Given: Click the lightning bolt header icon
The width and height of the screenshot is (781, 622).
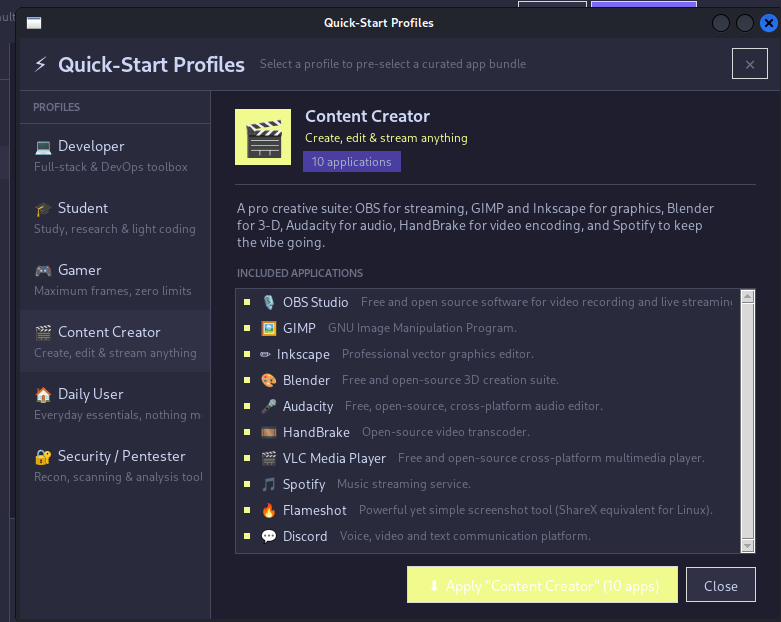Looking at the screenshot, I should pyautogui.click(x=40, y=64).
